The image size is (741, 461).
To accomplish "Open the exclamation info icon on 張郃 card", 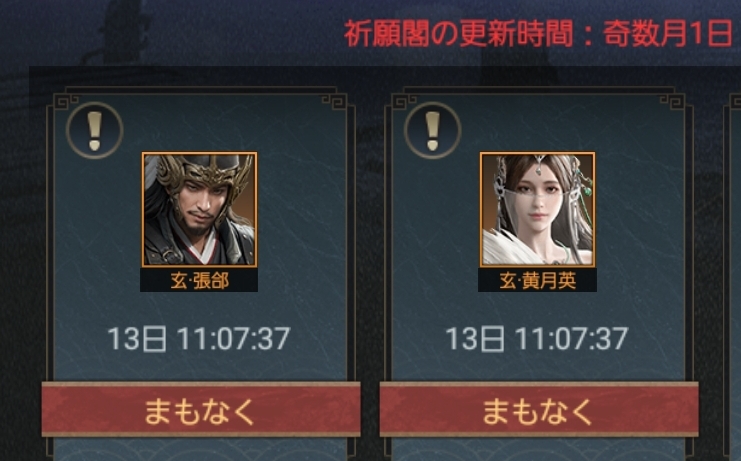I will 95,130.
